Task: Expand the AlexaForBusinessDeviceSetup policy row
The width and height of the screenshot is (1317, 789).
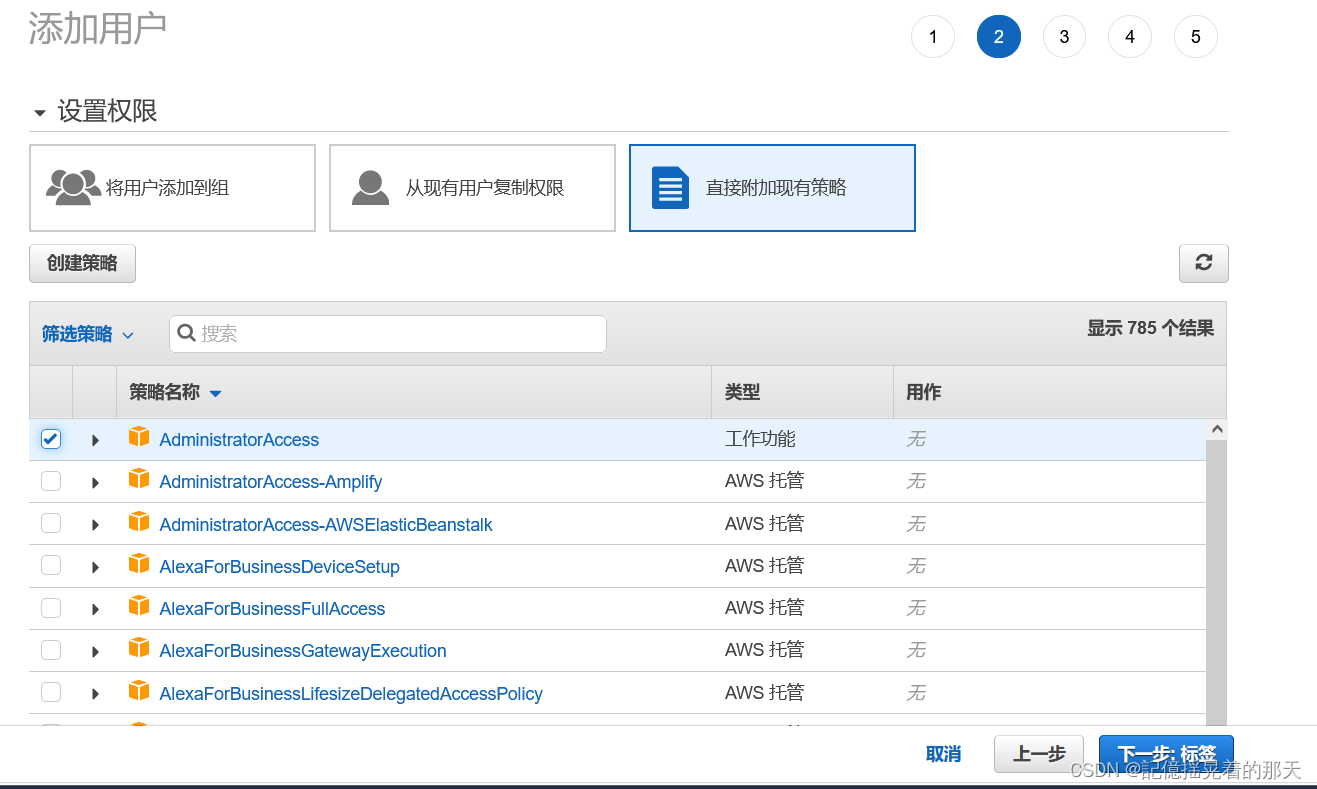Action: (95, 567)
